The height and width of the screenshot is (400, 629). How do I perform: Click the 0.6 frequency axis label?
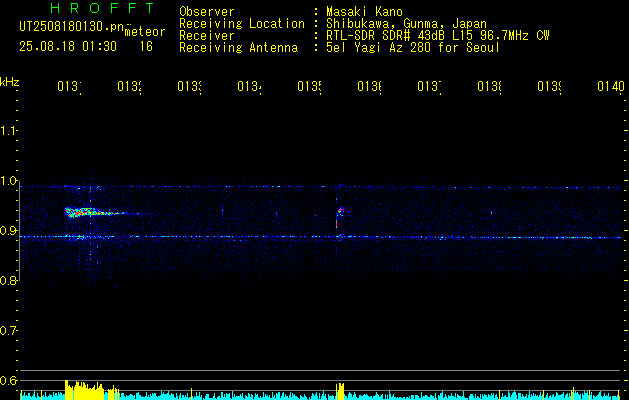(8, 380)
